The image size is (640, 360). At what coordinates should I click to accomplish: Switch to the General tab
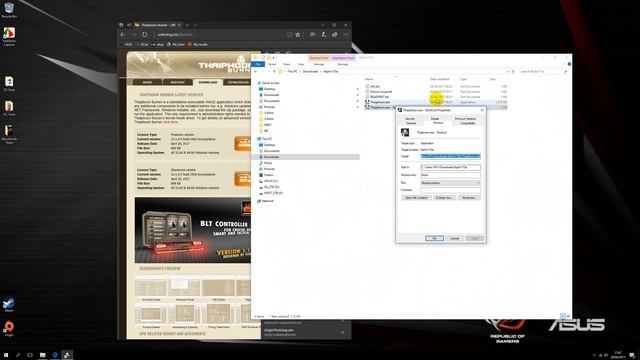pyautogui.click(x=411, y=123)
